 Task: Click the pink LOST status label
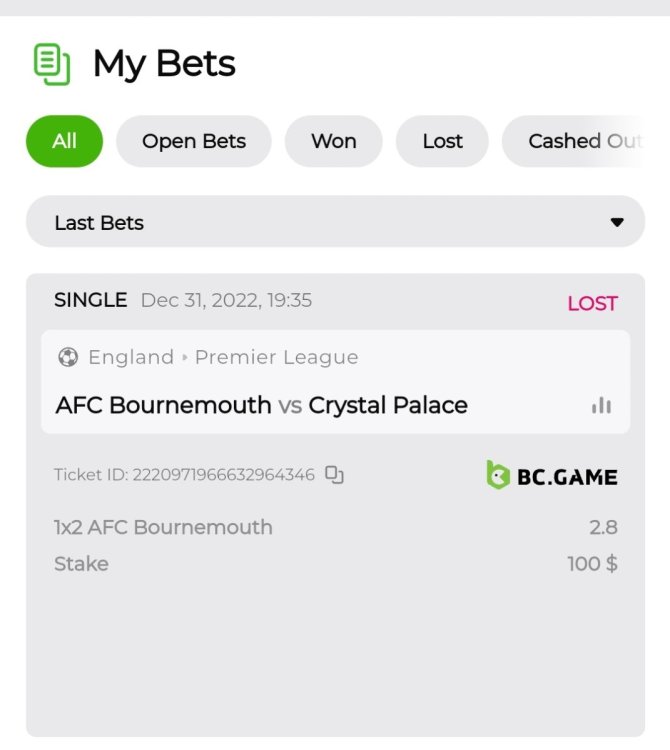(592, 303)
